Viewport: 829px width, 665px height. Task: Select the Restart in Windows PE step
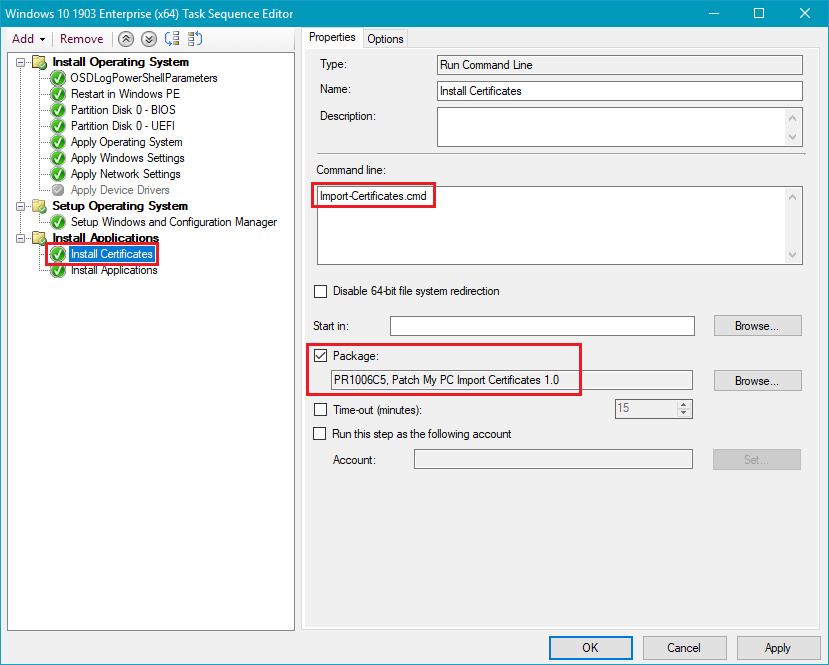click(x=125, y=94)
